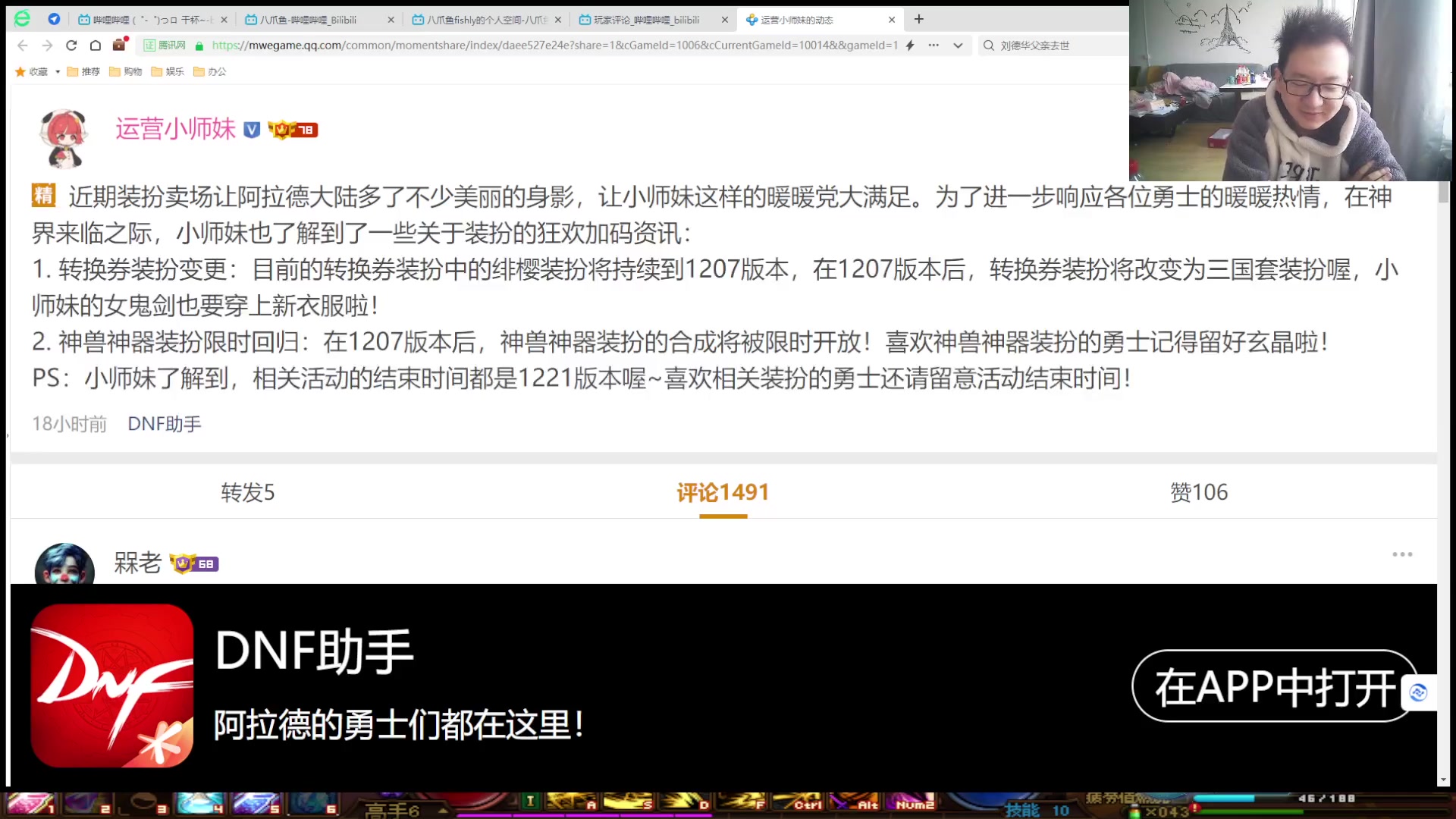Image resolution: width=1456 pixels, height=819 pixels.
Task: Click the address bar URL mwegame.qq.com
Action: (x=554, y=45)
